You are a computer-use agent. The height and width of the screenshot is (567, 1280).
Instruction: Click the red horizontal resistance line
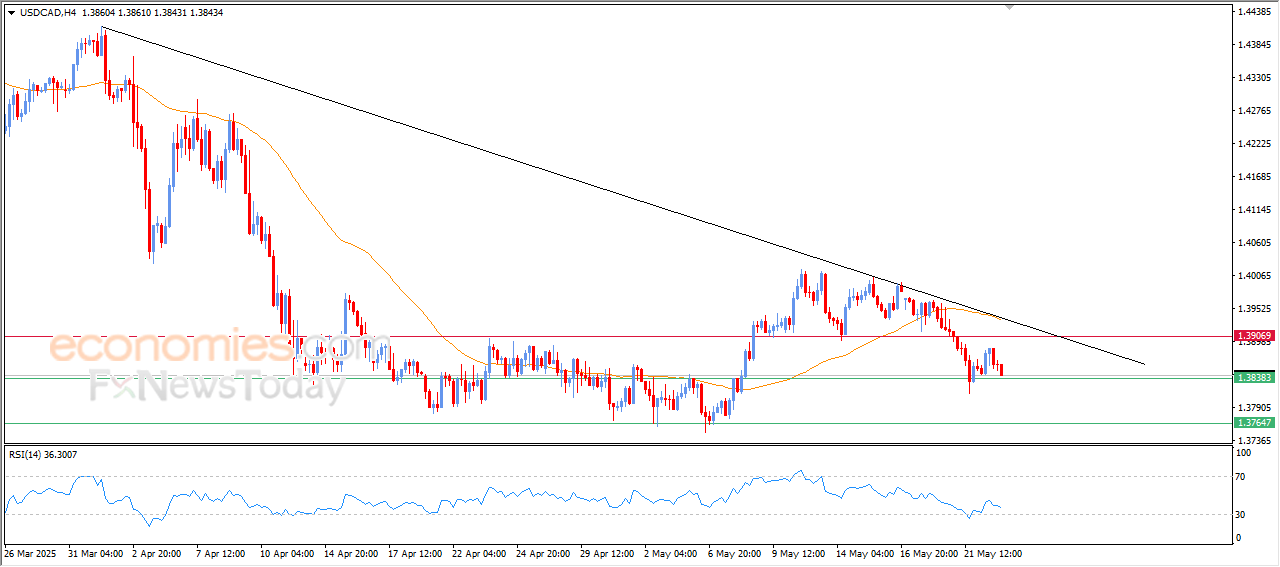point(600,336)
